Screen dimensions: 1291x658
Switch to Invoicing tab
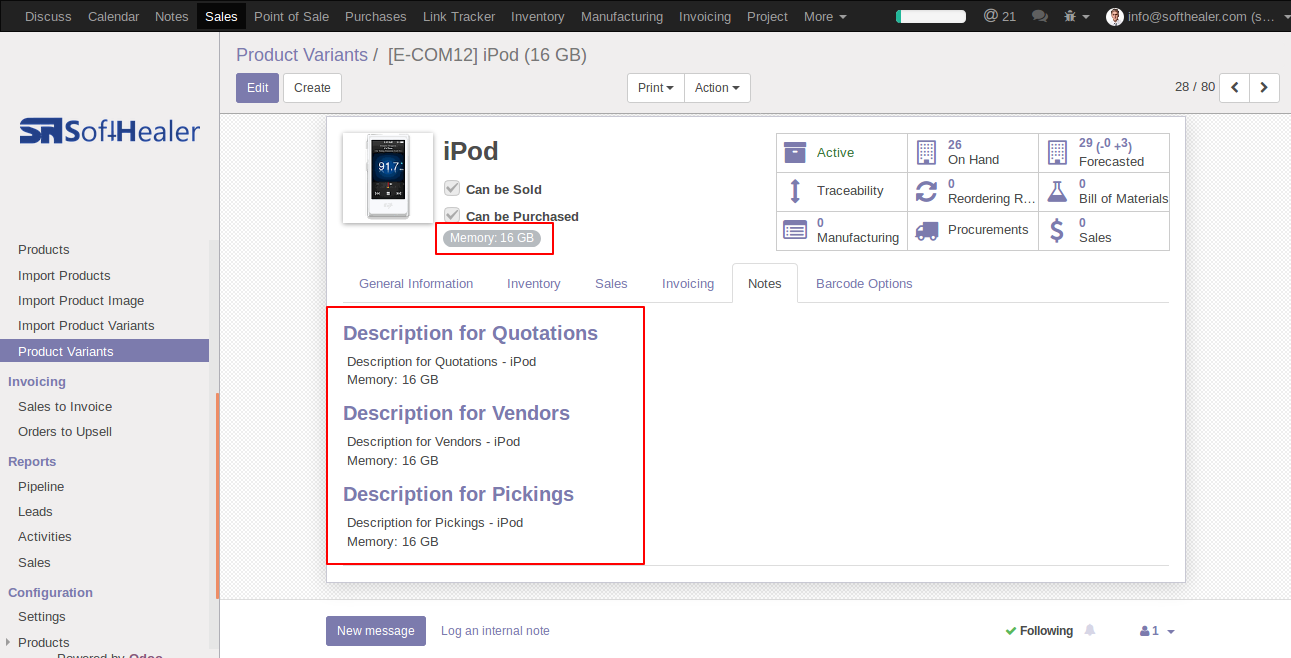click(x=688, y=284)
